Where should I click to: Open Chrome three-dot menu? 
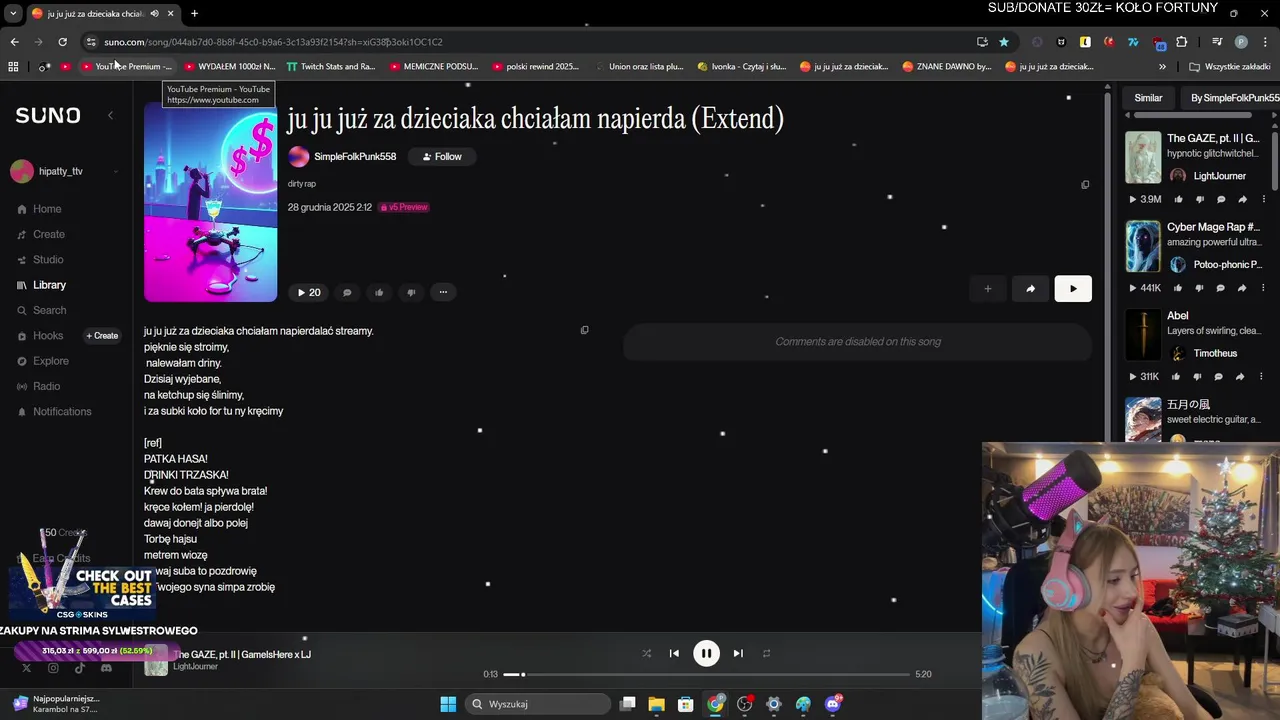point(1263,42)
